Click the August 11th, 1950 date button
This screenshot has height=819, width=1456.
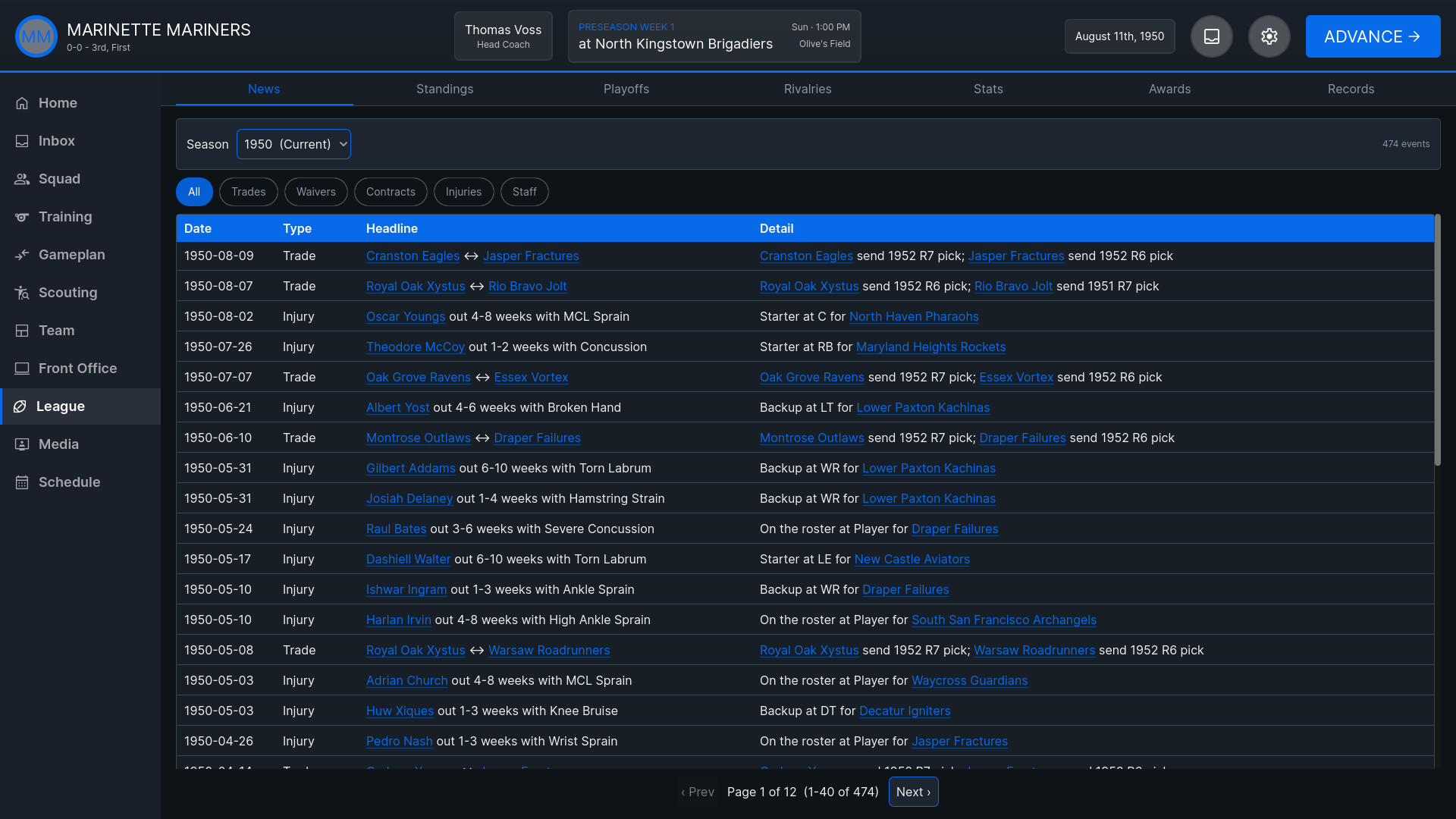click(x=1119, y=36)
